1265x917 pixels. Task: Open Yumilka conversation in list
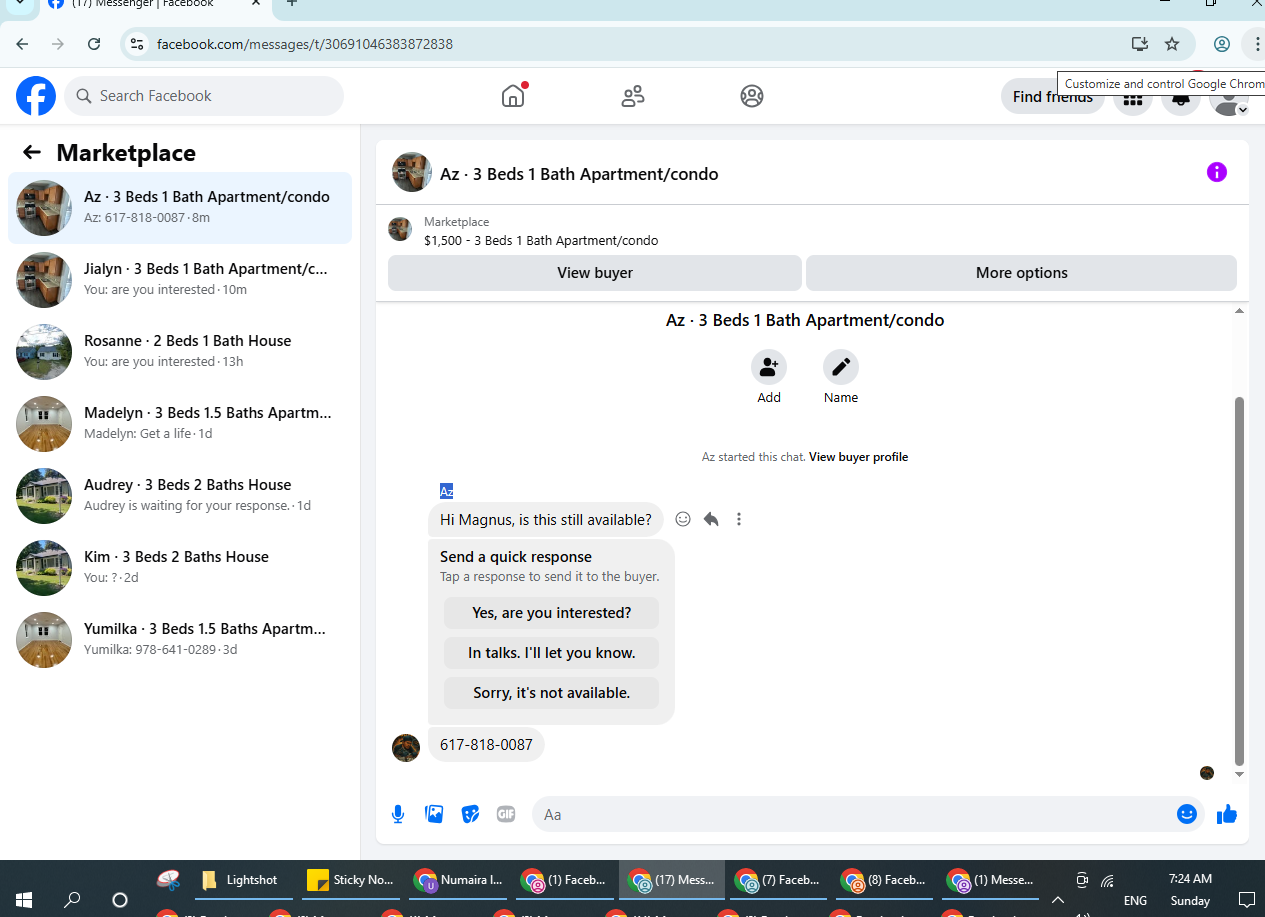[180, 640]
